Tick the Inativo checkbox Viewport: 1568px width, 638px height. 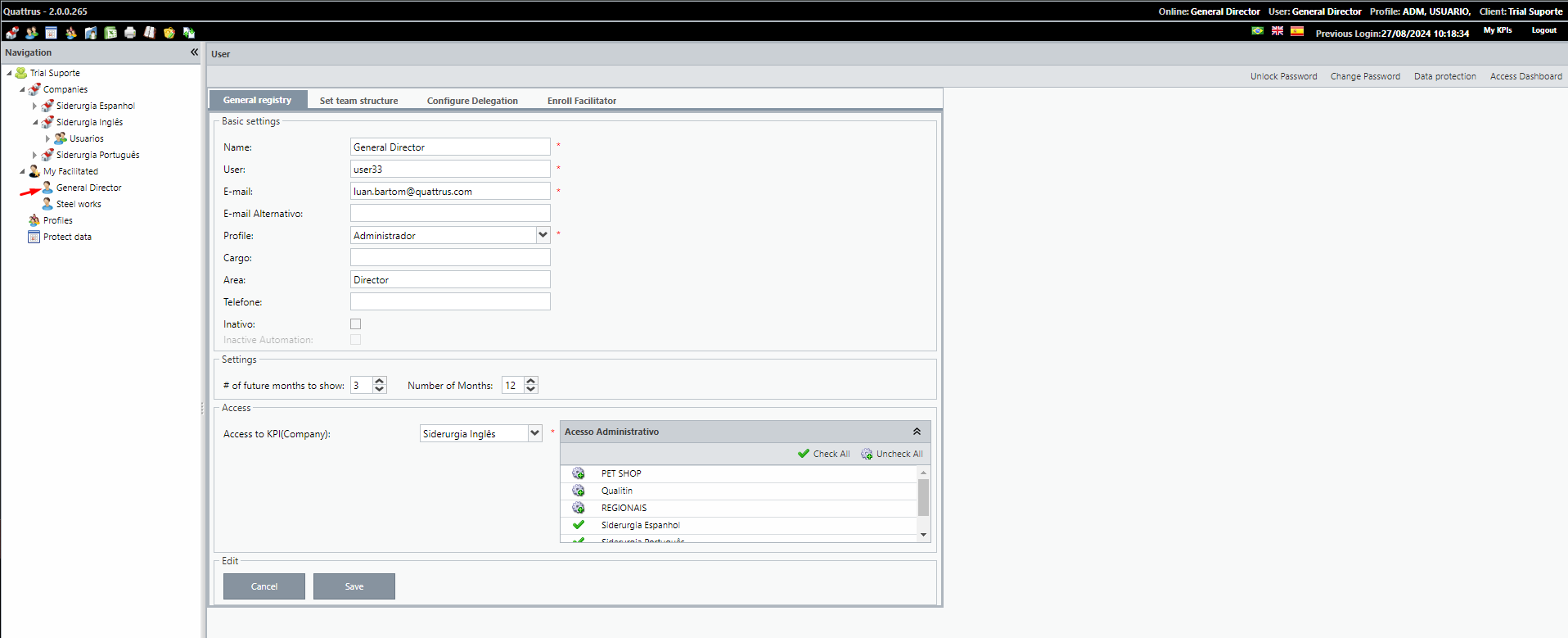tap(355, 324)
